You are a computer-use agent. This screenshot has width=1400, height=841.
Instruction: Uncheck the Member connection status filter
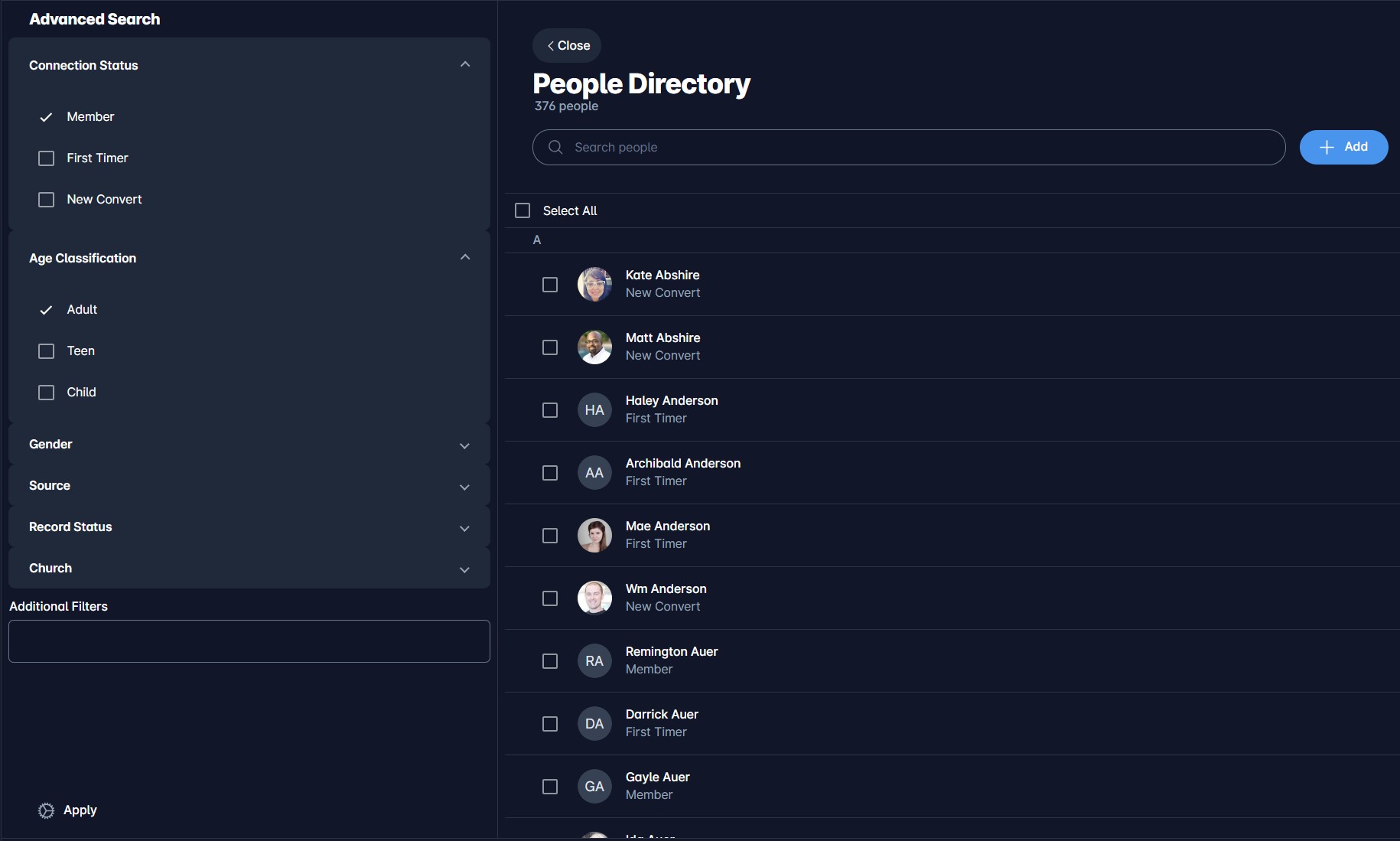click(47, 117)
